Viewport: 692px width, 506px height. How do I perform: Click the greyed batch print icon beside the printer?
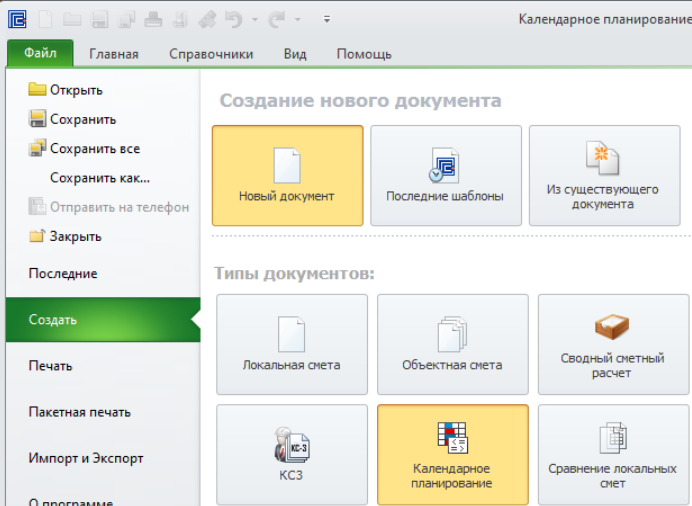180,19
